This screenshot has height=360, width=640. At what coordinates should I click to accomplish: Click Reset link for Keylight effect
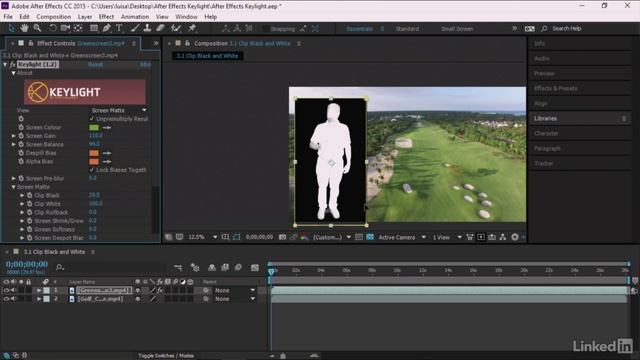pyautogui.click(x=95, y=64)
